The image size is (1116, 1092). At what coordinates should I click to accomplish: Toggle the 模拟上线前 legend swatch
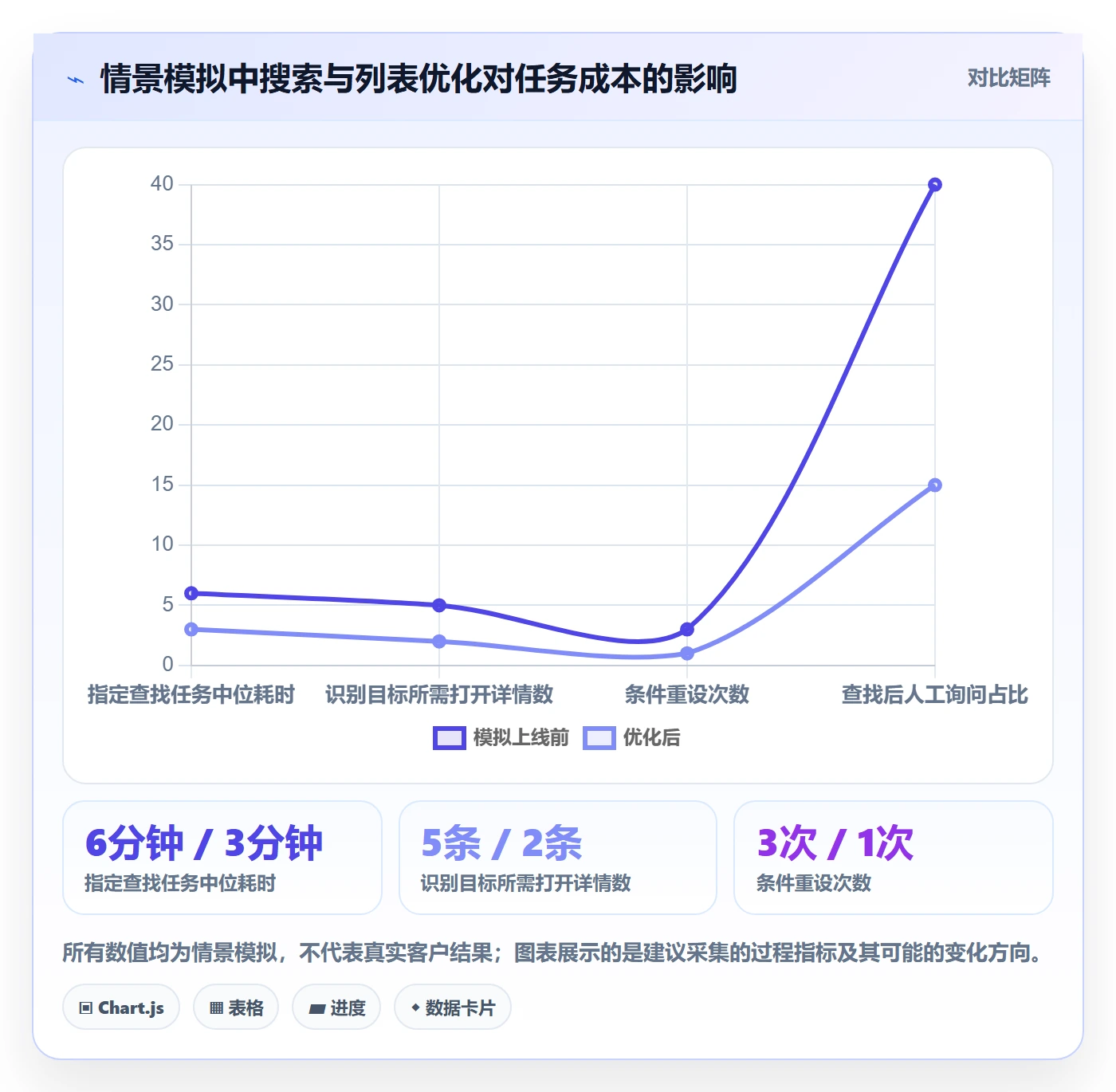(x=449, y=738)
